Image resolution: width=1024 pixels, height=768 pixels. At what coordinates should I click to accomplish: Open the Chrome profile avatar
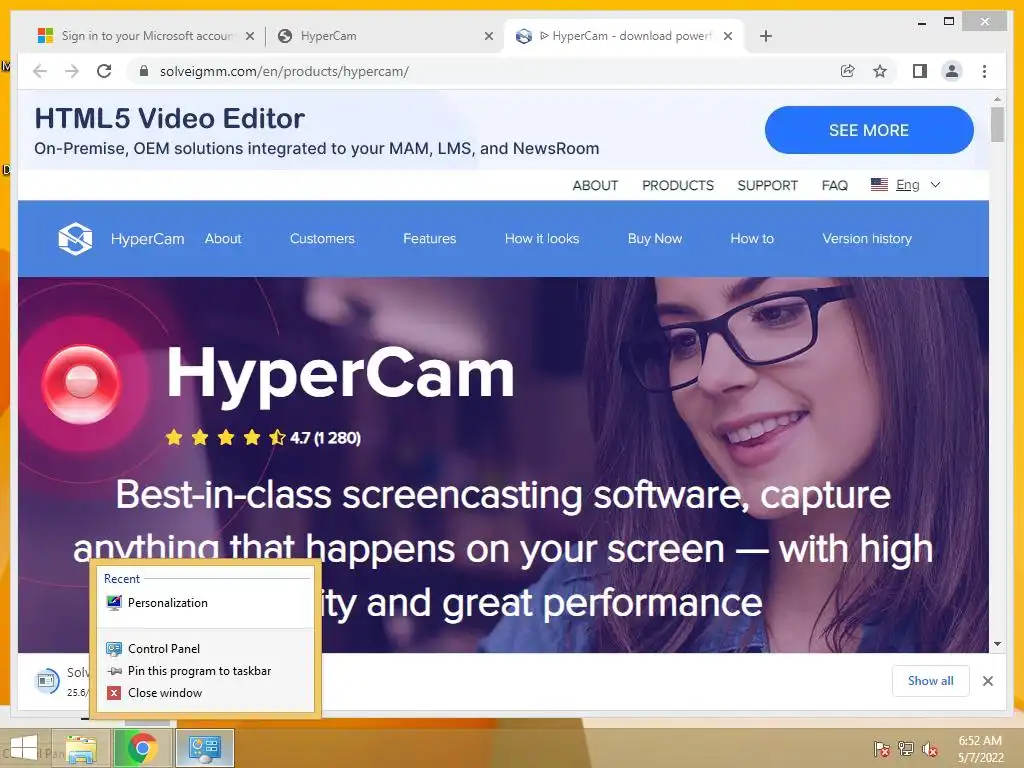952,71
